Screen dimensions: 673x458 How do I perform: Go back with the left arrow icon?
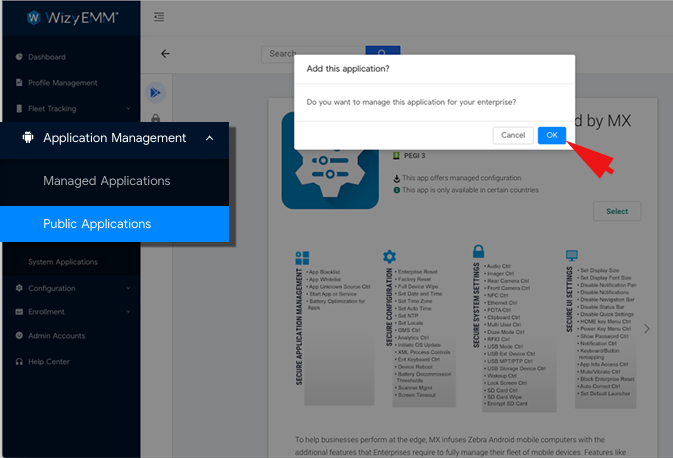tap(165, 54)
